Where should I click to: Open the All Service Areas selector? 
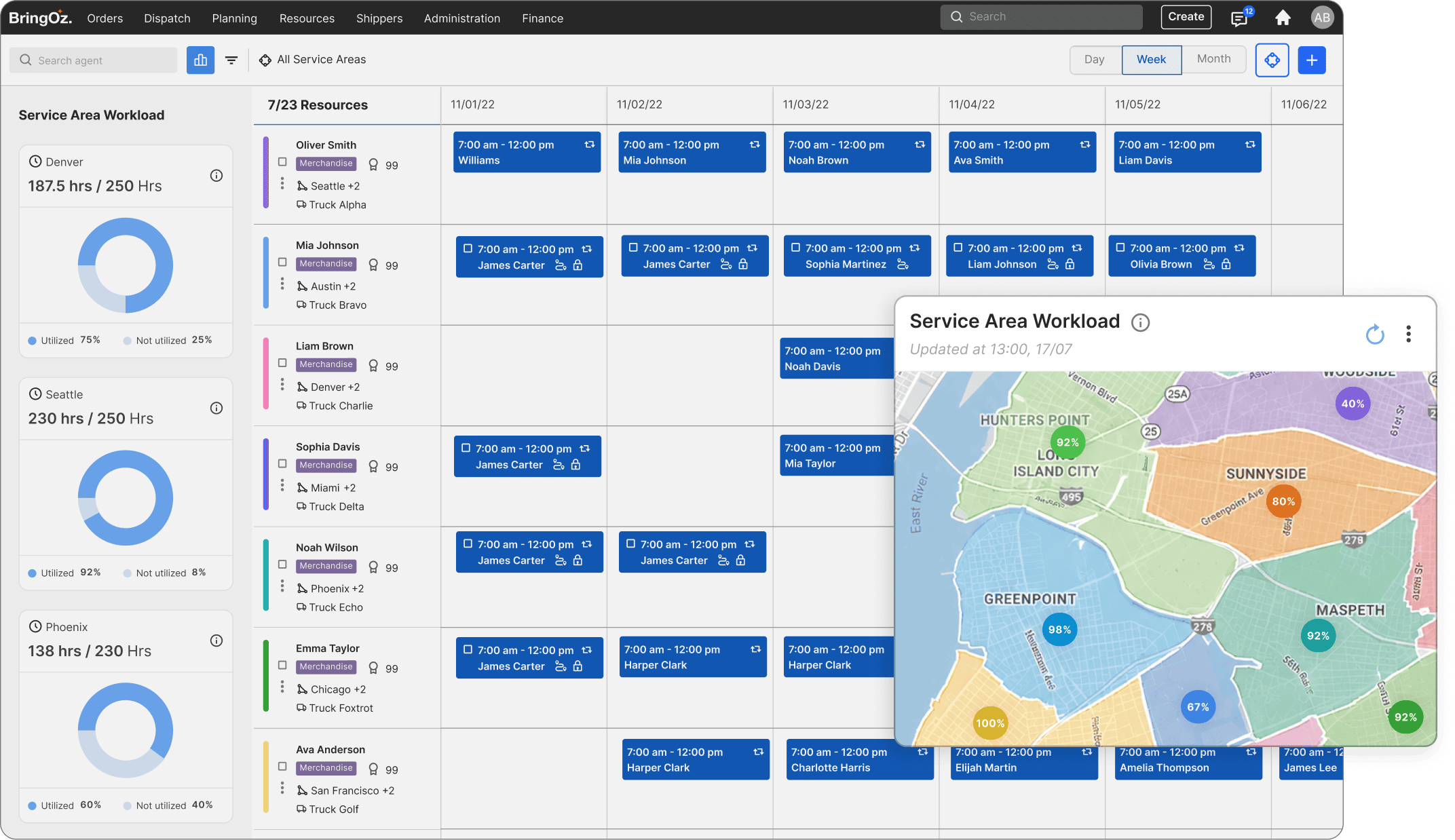[312, 60]
